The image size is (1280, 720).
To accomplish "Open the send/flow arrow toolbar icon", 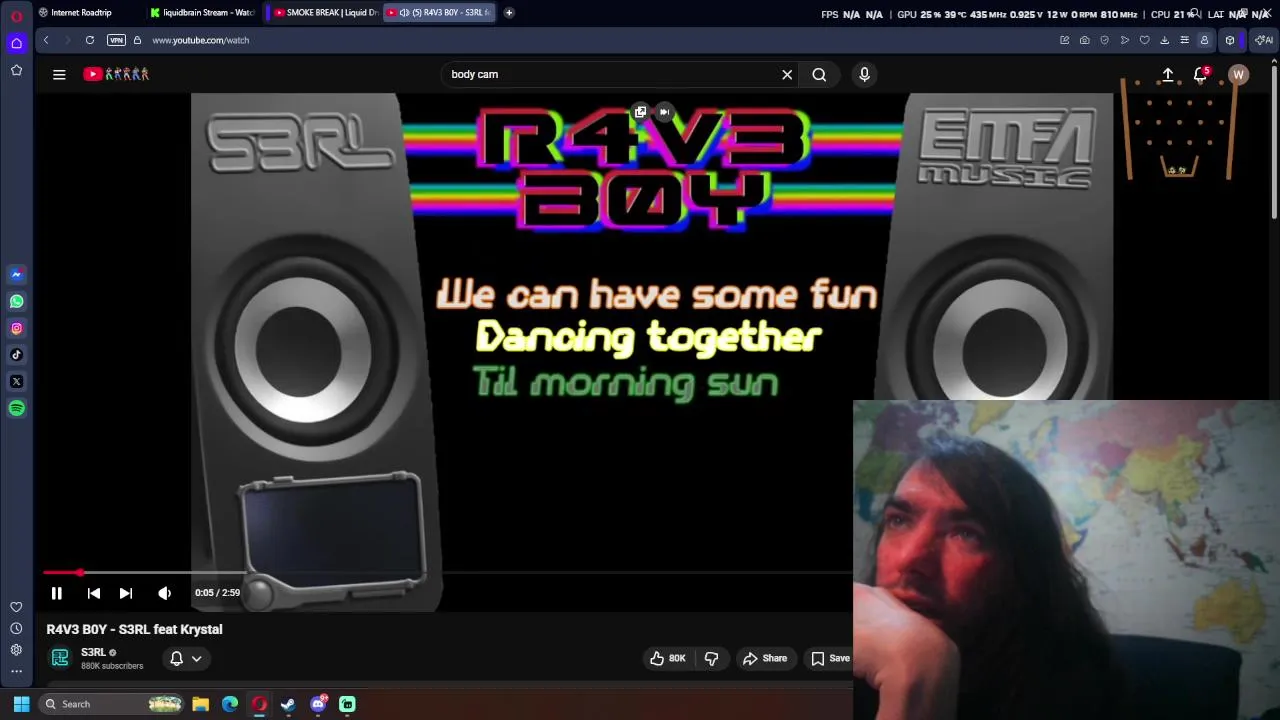I will (1124, 40).
